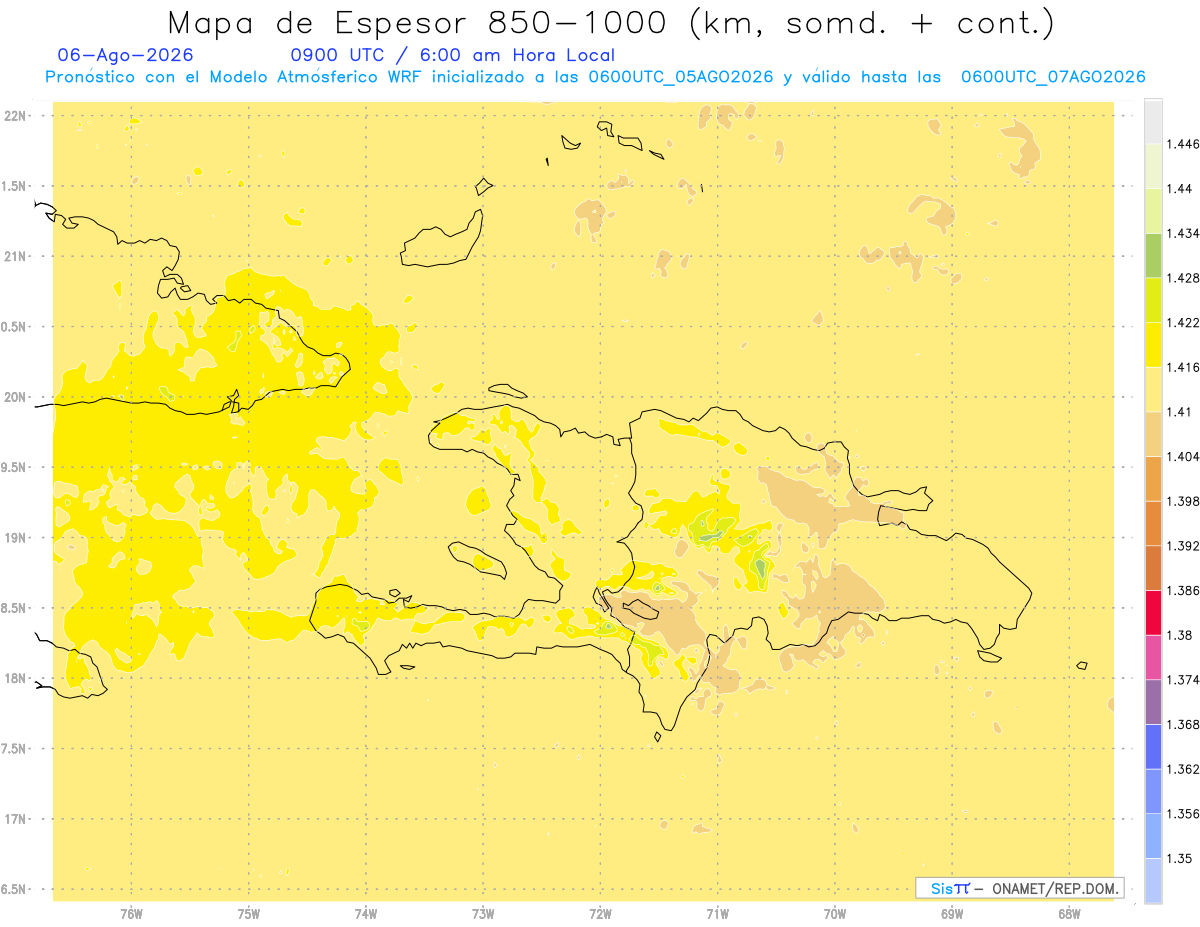Click the 73W longitude label

point(483,914)
